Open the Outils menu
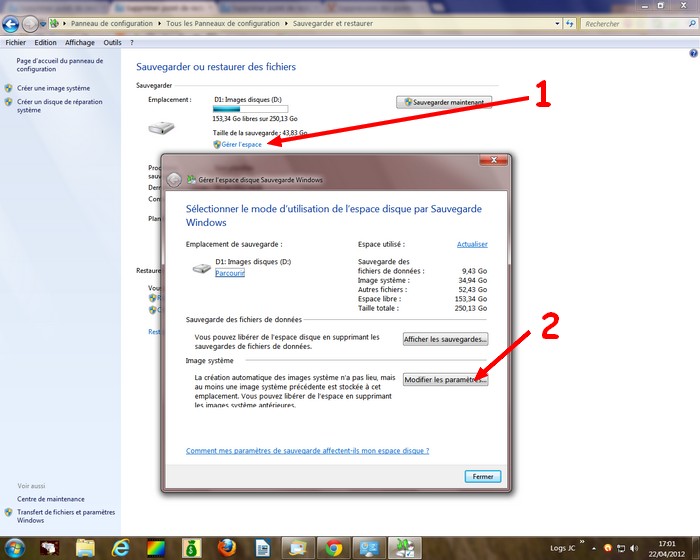The height and width of the screenshot is (560, 700). 112,42
